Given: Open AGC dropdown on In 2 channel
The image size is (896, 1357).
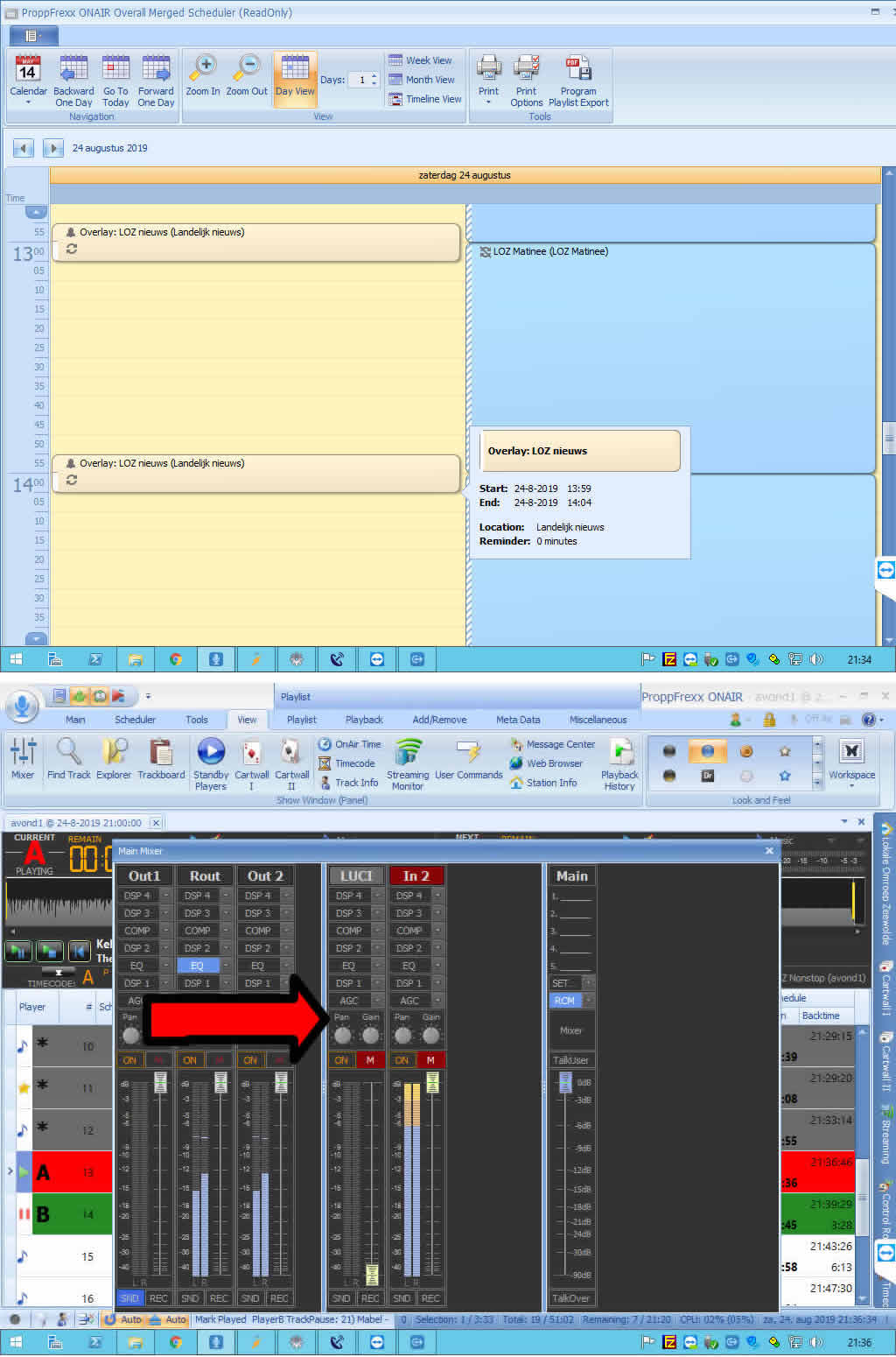Looking at the screenshot, I should (x=437, y=1001).
